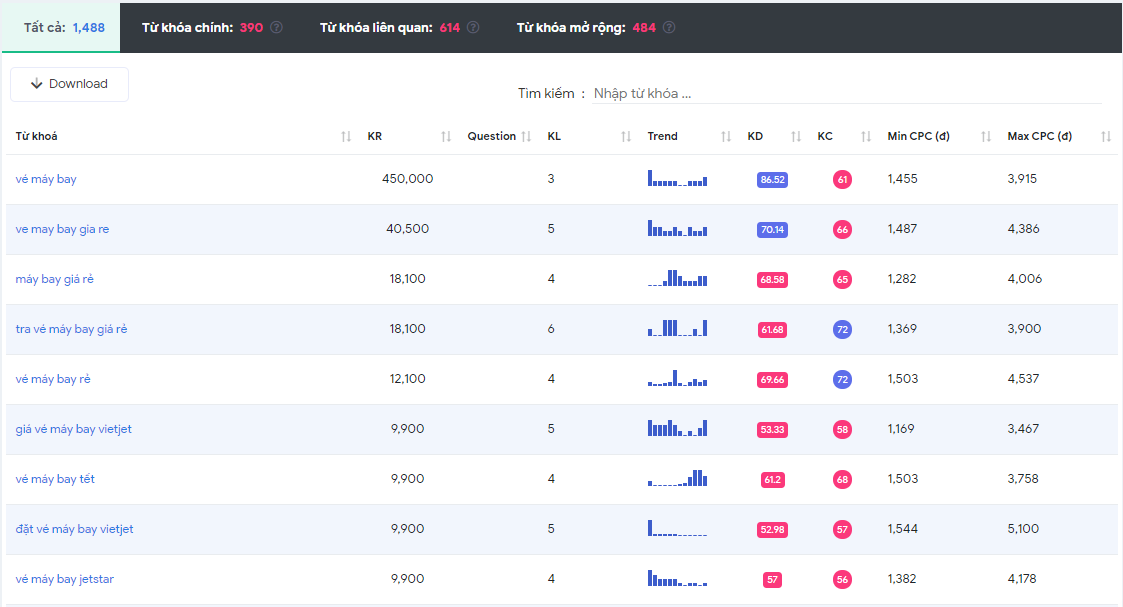
Task: Click Min CPC value 1,455
Action: (x=902, y=179)
